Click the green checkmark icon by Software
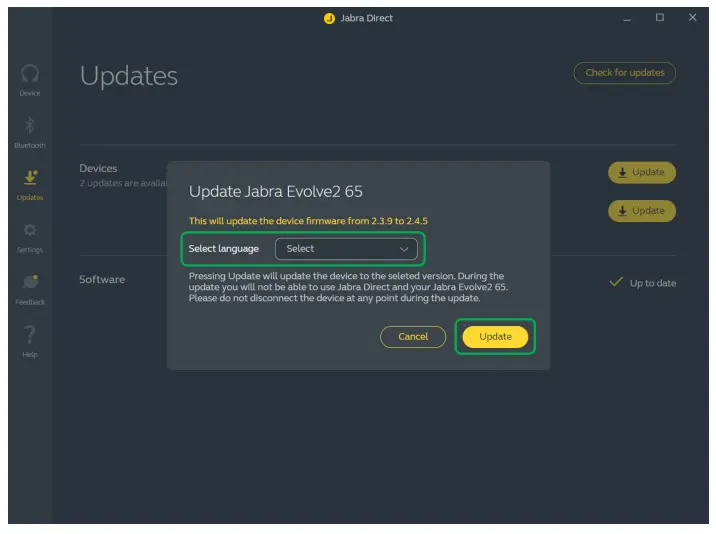Screen dimensions: 716x534 point(616,281)
